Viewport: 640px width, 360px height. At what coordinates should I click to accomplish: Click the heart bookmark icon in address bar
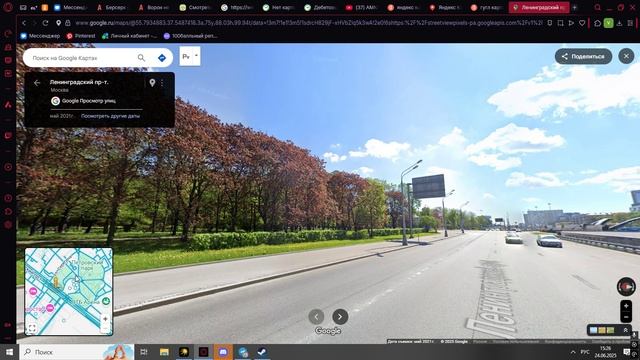(582, 23)
